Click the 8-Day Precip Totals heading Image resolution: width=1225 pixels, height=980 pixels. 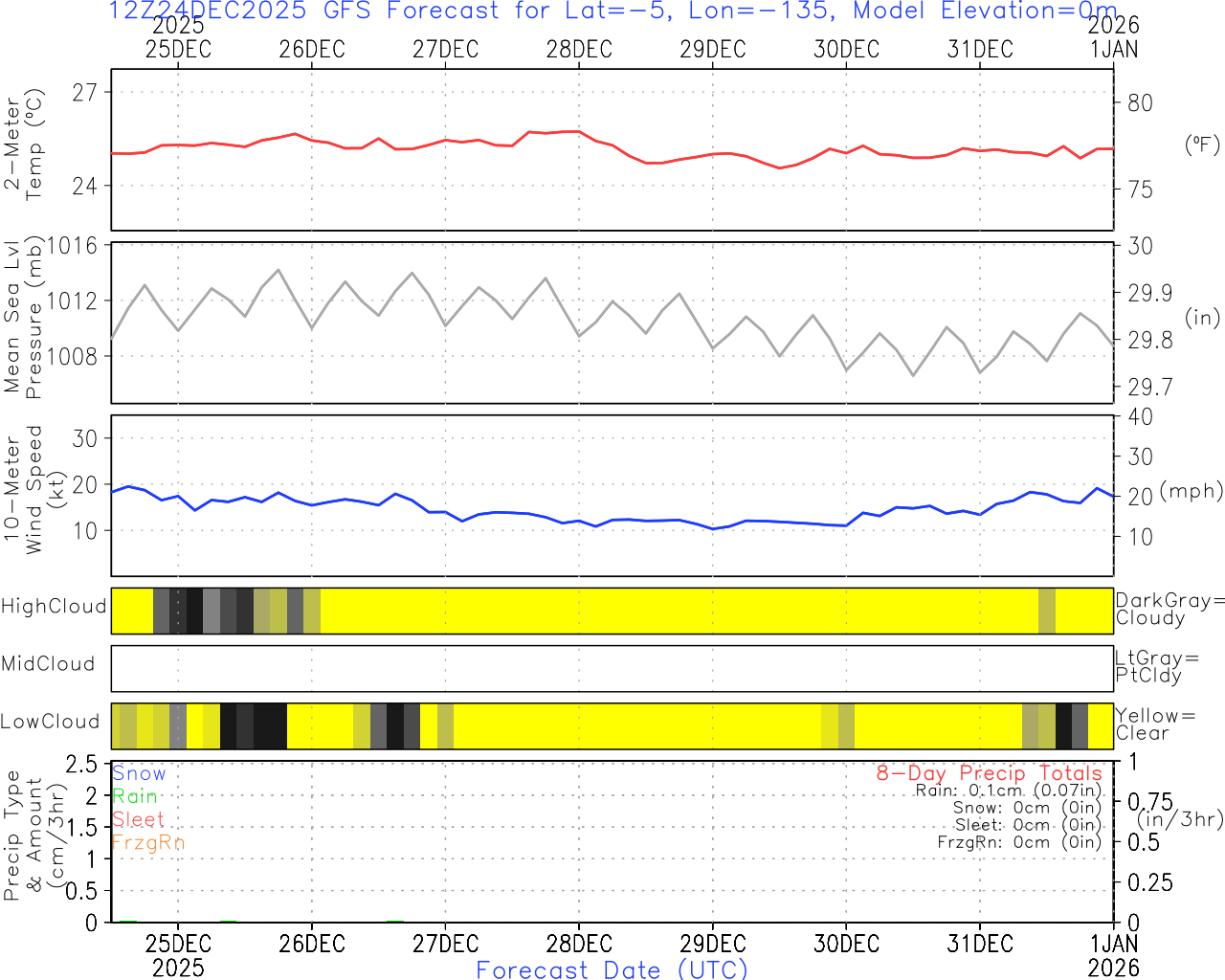[x=989, y=773]
